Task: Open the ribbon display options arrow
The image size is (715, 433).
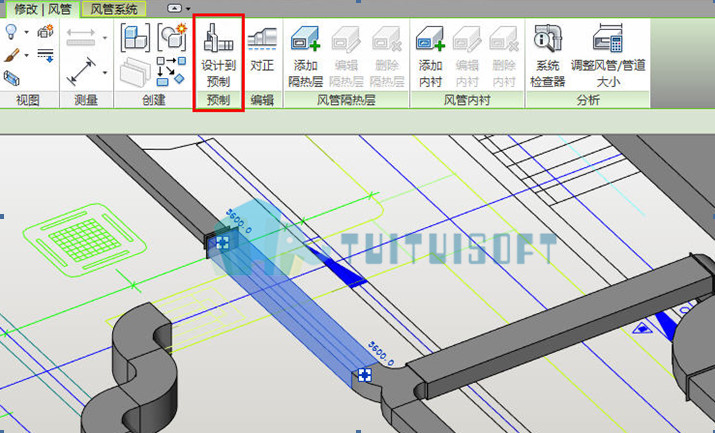Action: pos(188,9)
